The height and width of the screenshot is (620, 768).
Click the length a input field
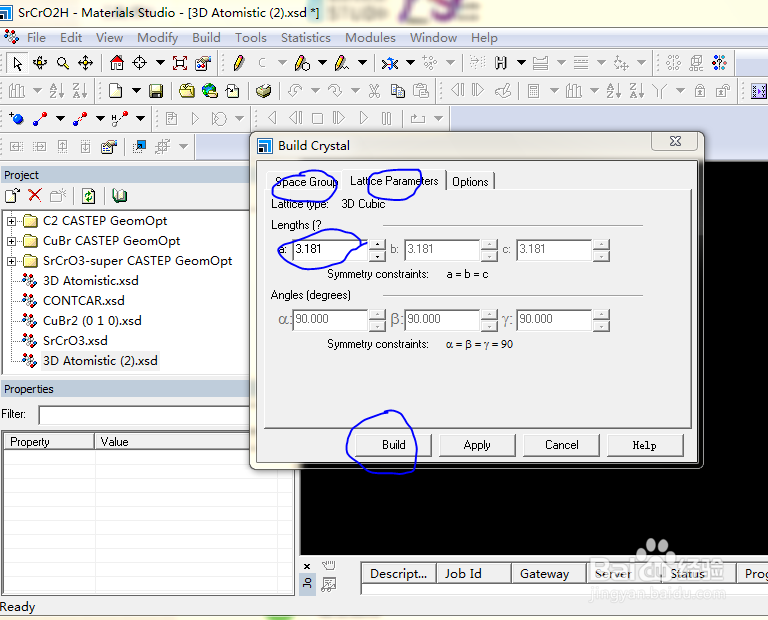(x=330, y=249)
